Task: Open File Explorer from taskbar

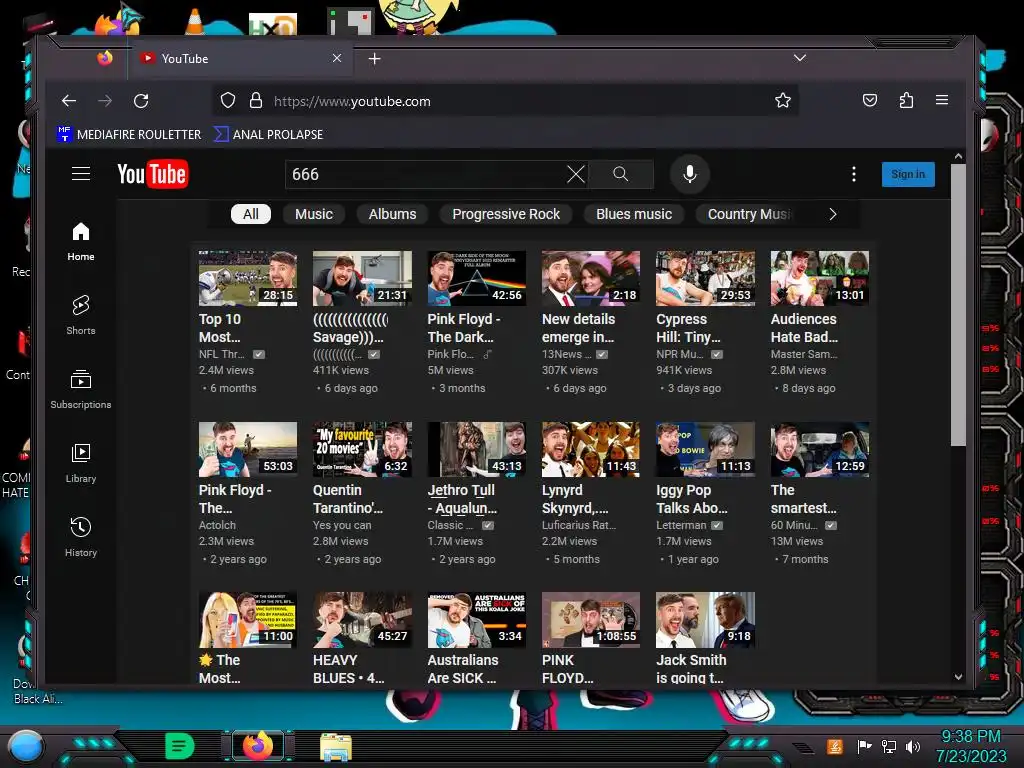Action: pos(336,747)
